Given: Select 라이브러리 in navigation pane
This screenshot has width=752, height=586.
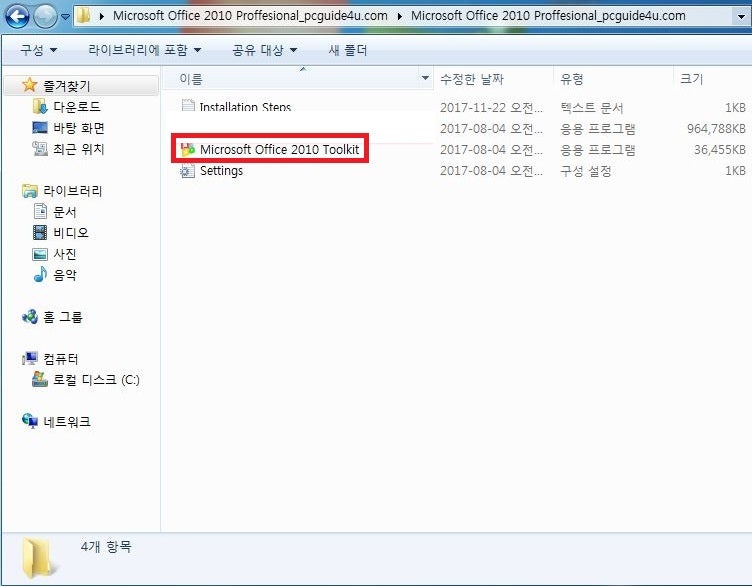Looking at the screenshot, I should tap(73, 191).
